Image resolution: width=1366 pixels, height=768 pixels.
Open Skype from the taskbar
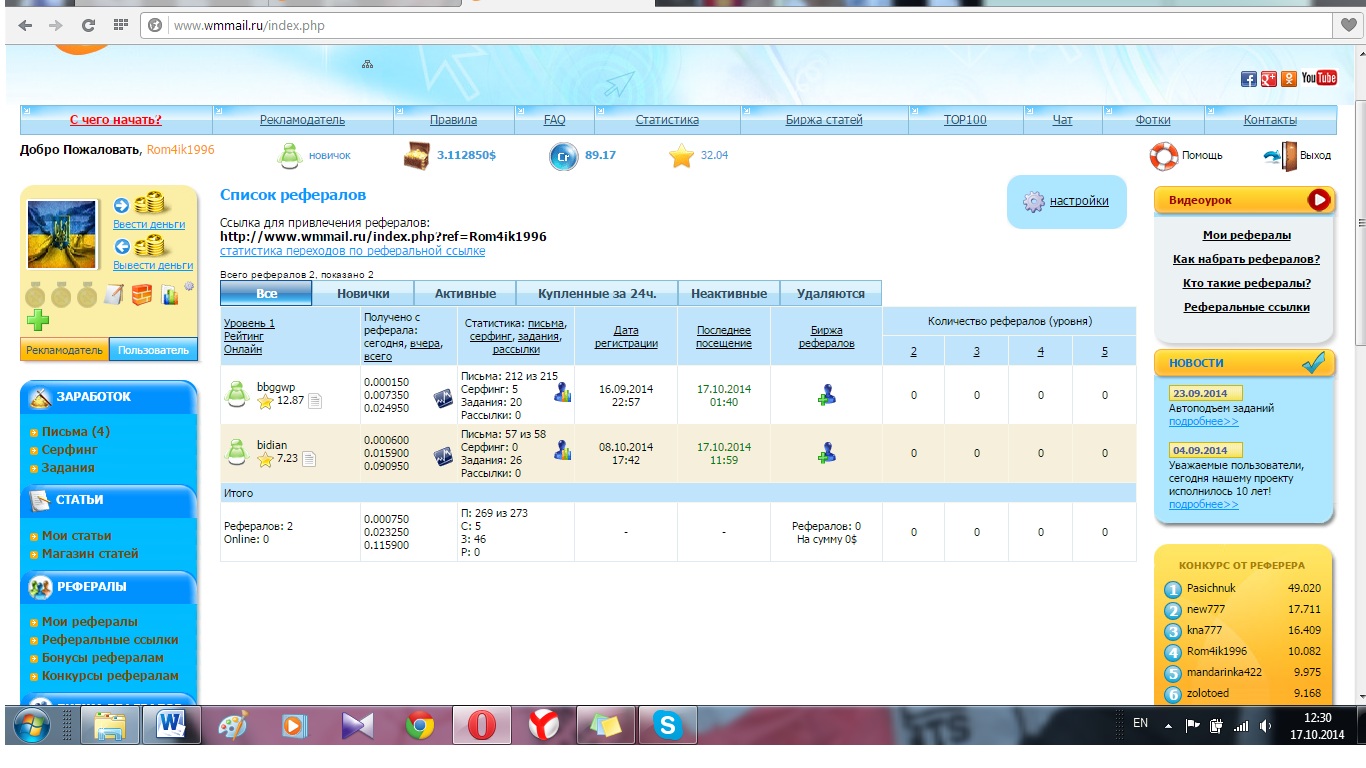pyautogui.click(x=667, y=726)
